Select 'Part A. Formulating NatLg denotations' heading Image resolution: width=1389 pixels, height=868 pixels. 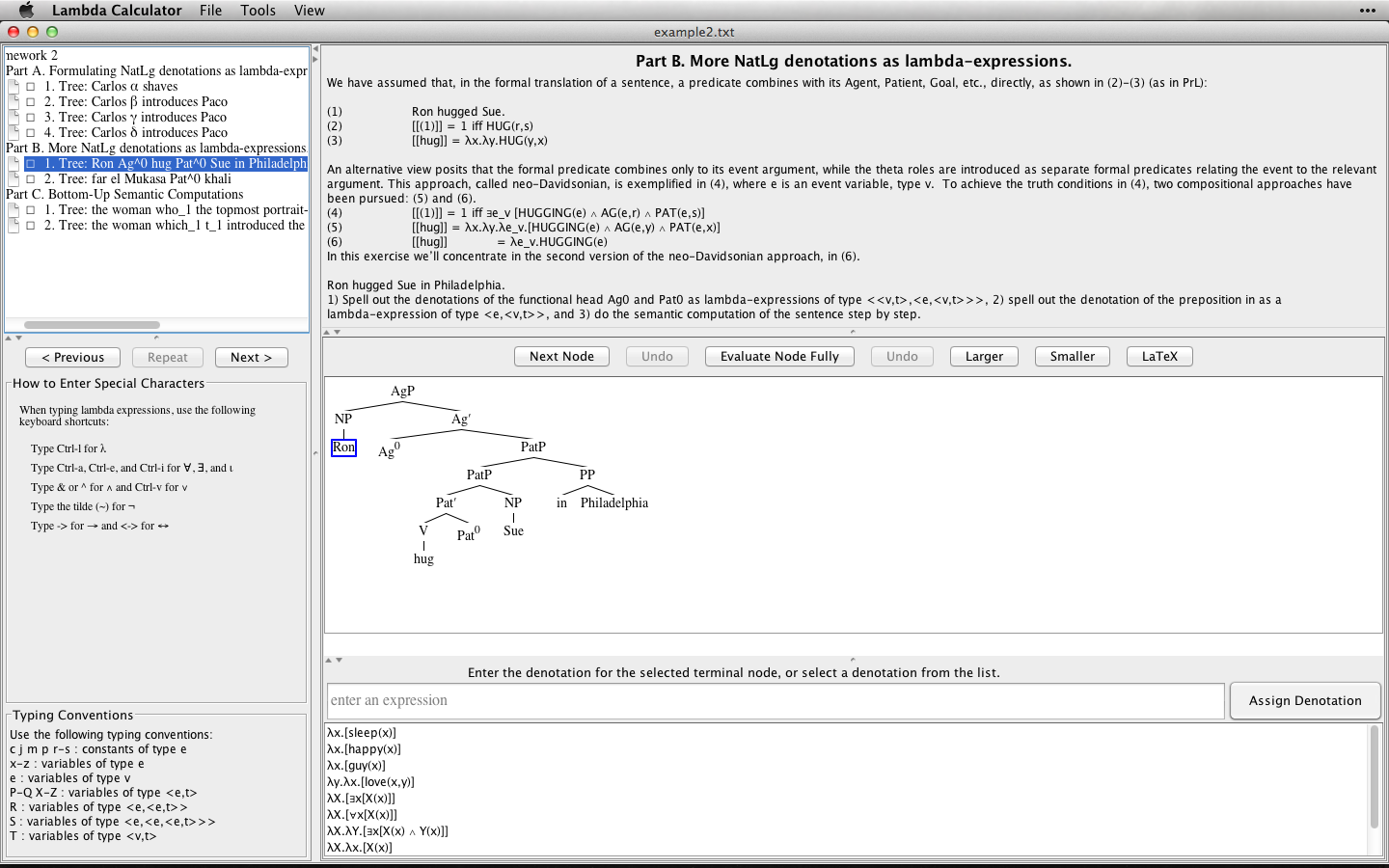click(156, 71)
